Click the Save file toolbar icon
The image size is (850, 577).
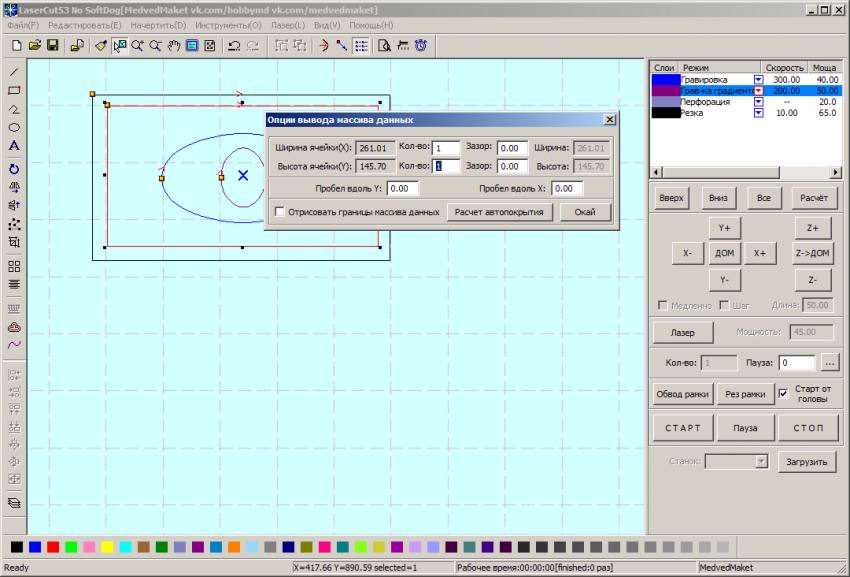click(53, 45)
